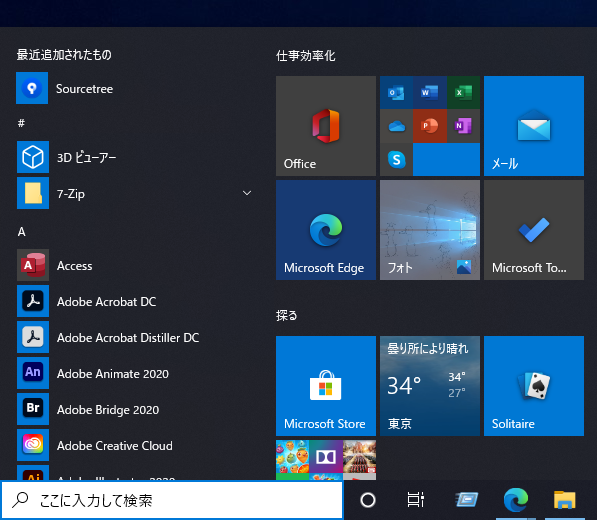Open File Explorer from the taskbar
597x520 pixels.
565,500
